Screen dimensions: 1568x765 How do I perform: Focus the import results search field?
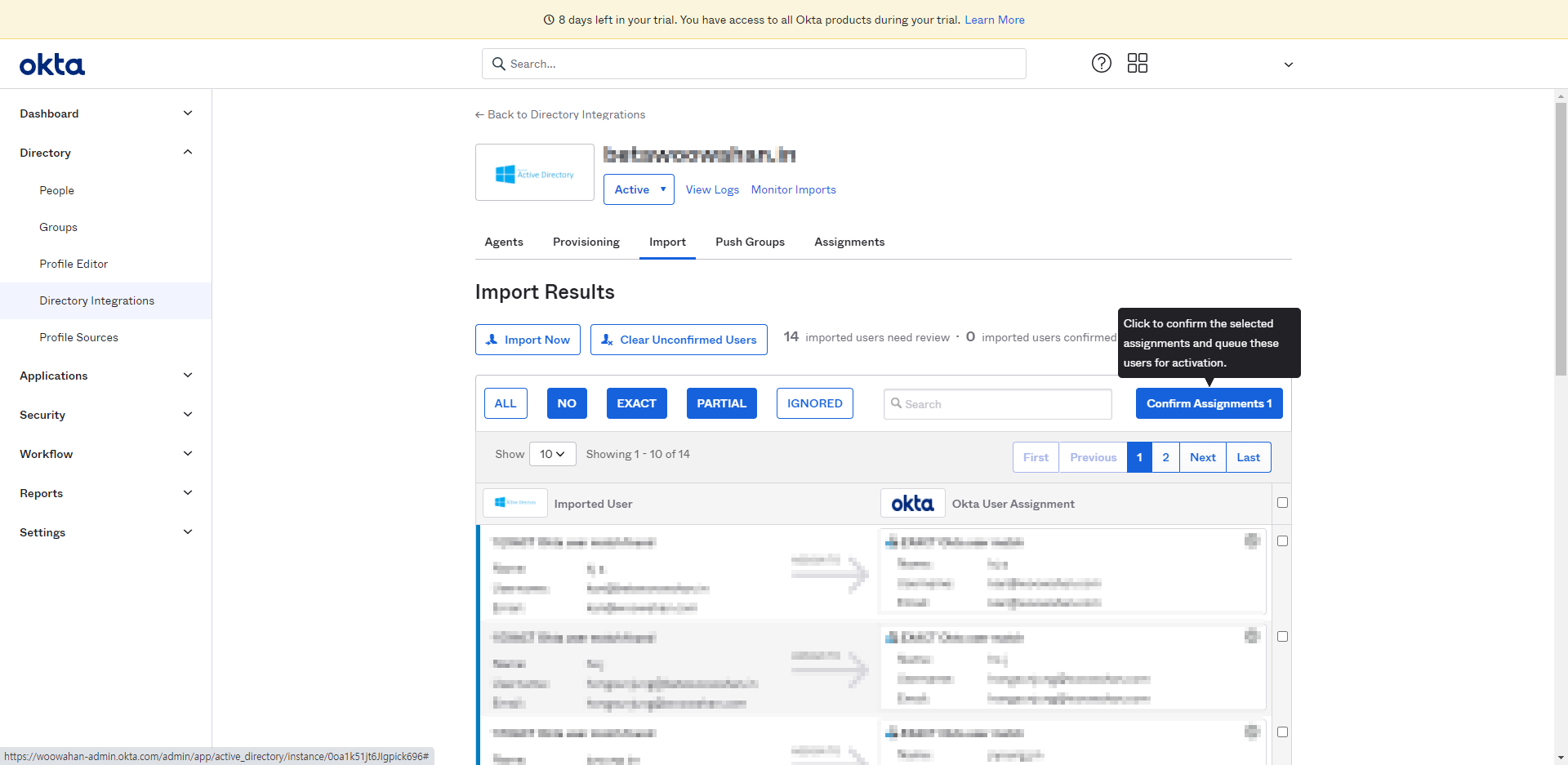(x=998, y=404)
